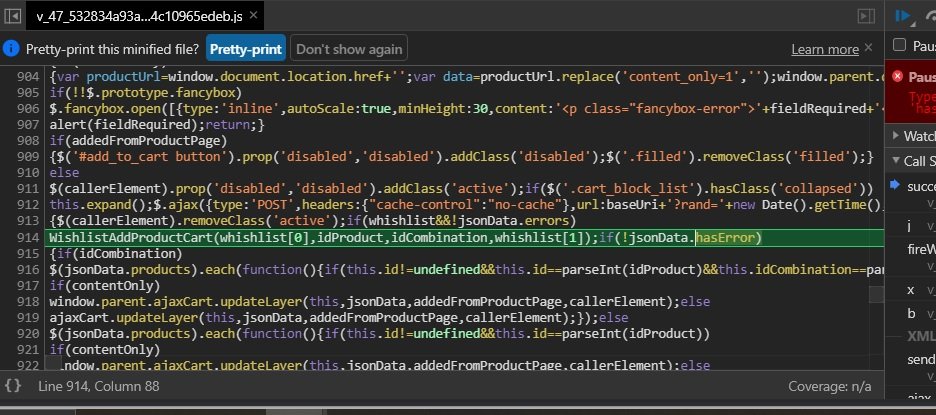Click '$.fancybox.open' on line 906

[104, 109]
